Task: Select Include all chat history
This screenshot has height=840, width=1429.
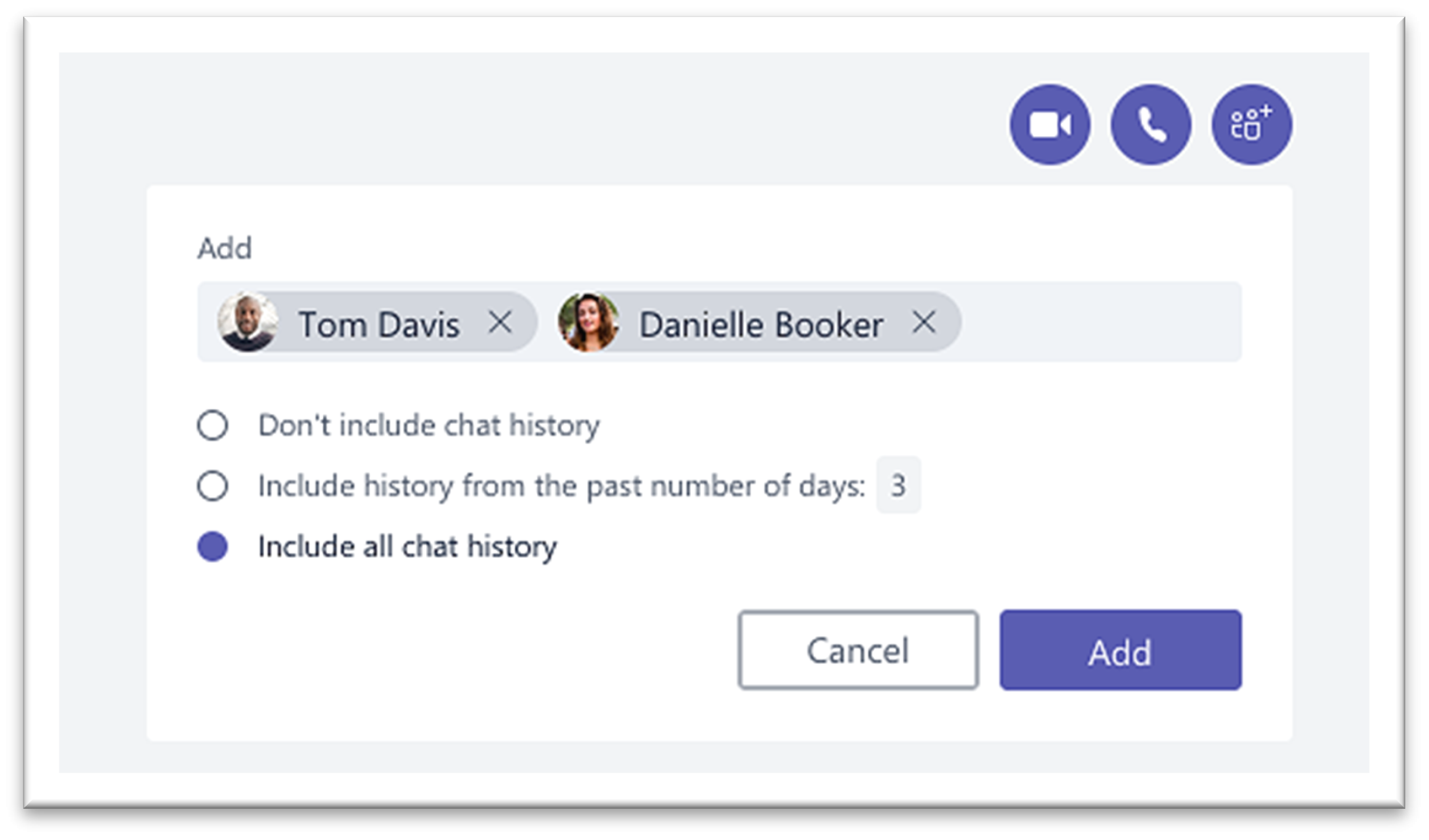Action: 213,546
